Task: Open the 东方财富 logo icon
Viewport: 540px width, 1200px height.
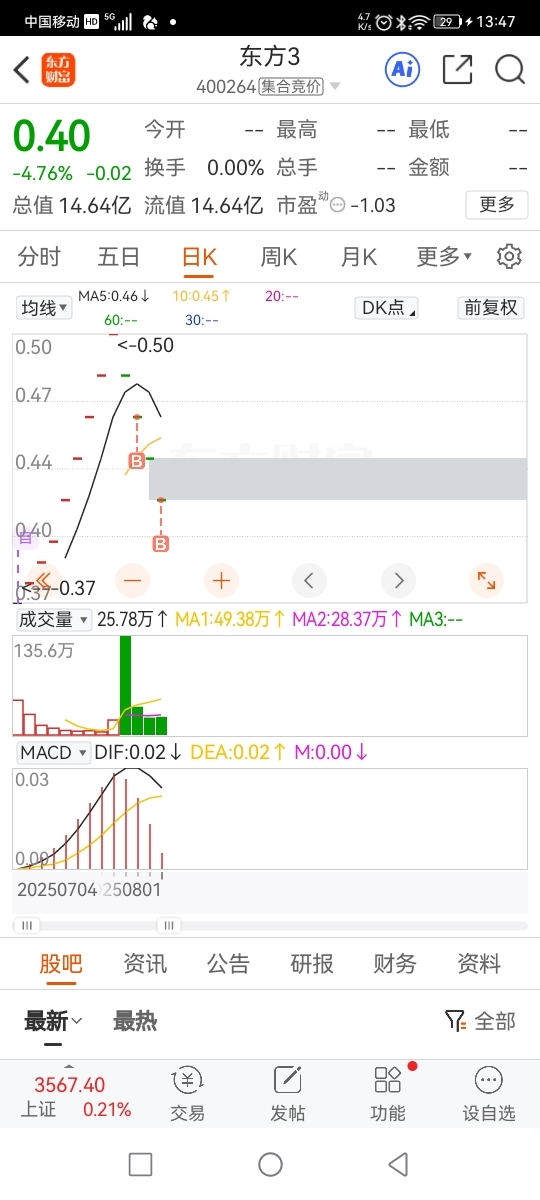Action: [59, 70]
